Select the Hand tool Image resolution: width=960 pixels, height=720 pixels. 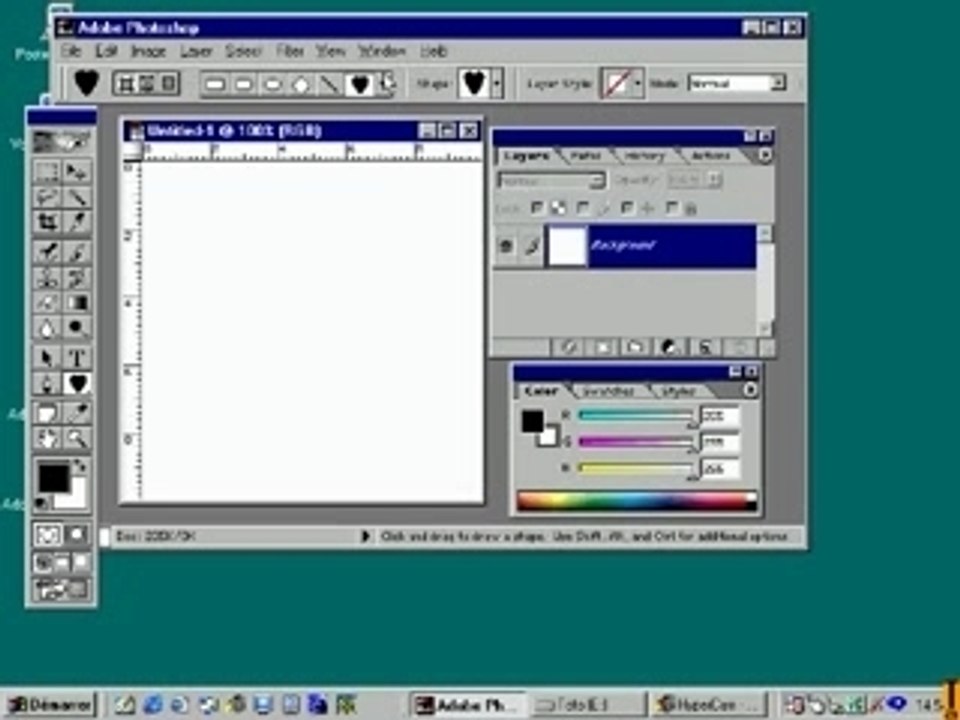coord(47,438)
